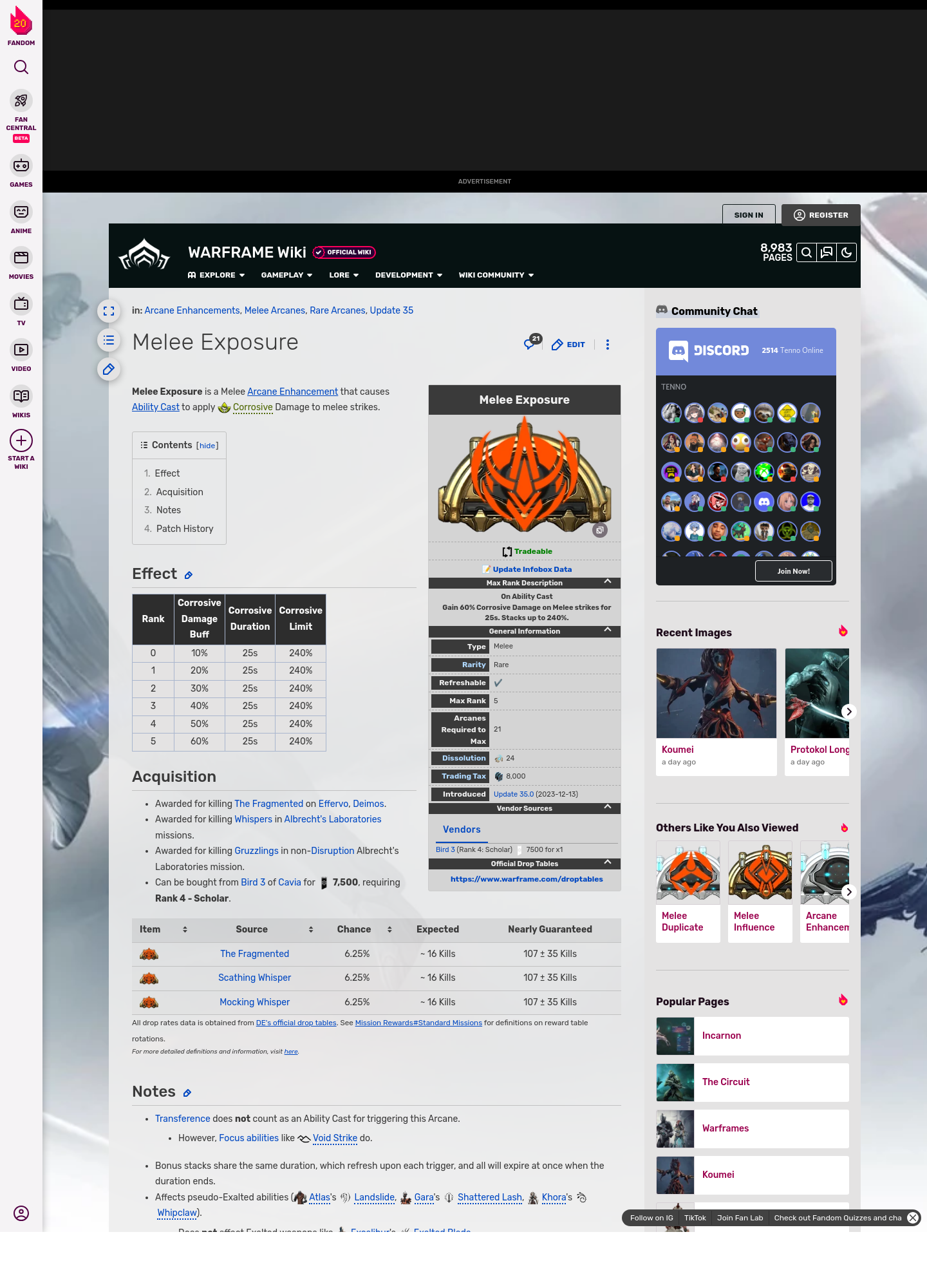Open the user profile icon in sidebar
The image size is (927, 1288).
coord(21,1213)
